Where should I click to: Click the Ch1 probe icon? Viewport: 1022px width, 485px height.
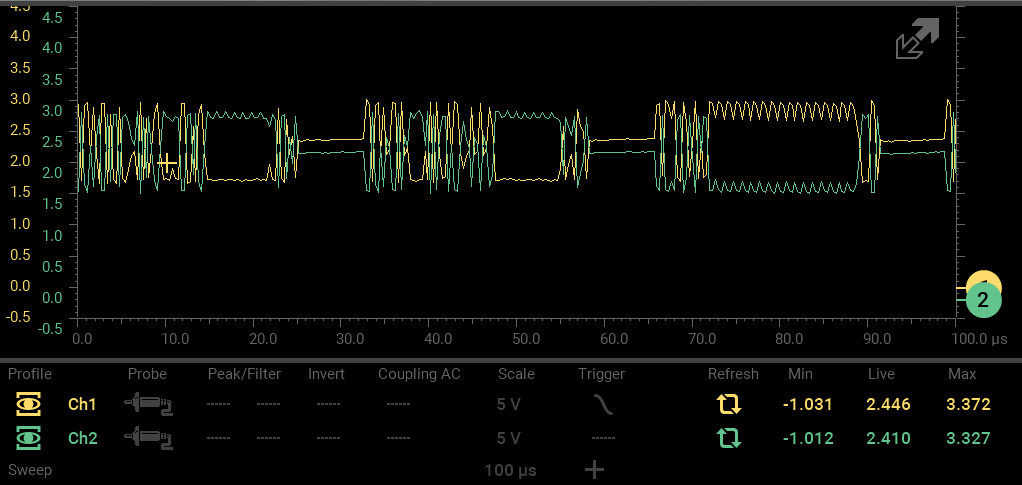147,405
